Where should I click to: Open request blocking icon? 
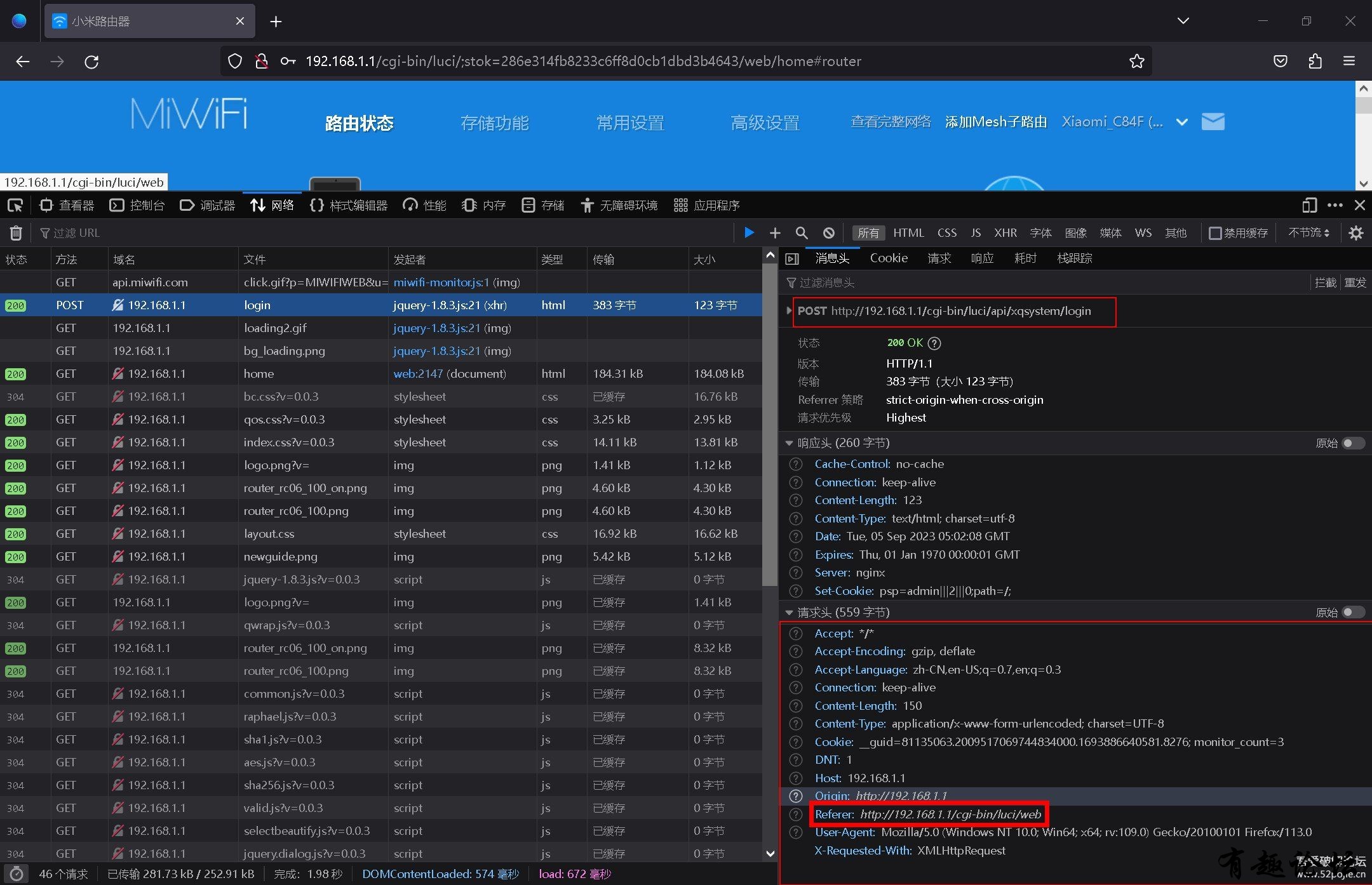click(828, 233)
